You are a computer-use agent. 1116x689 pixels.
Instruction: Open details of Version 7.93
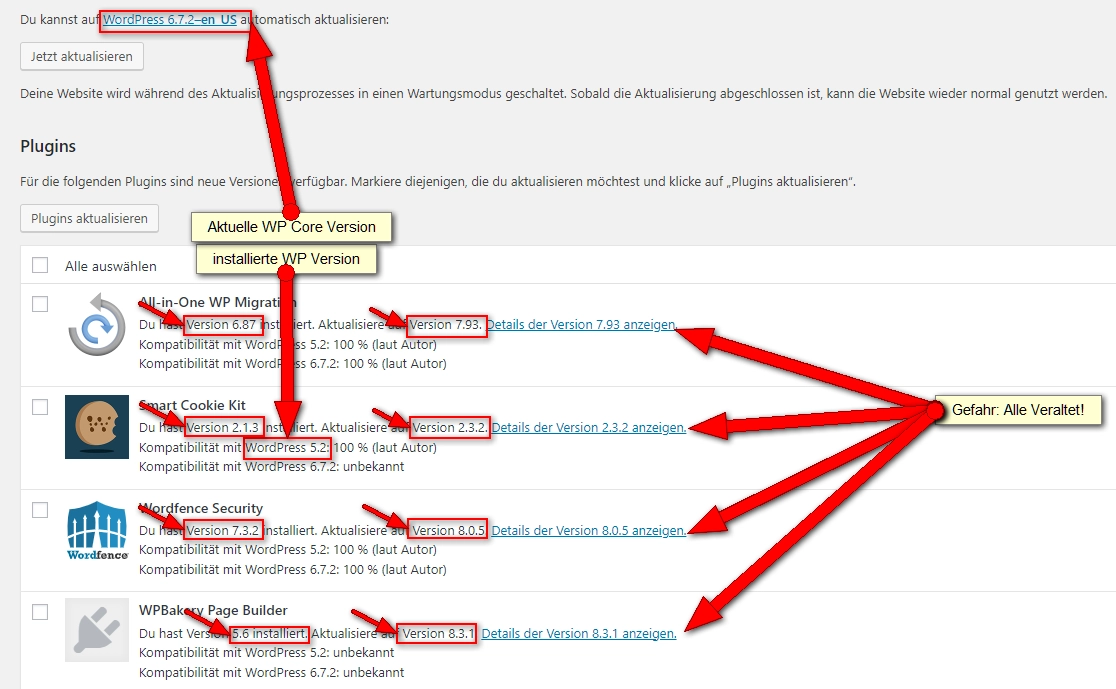point(581,325)
